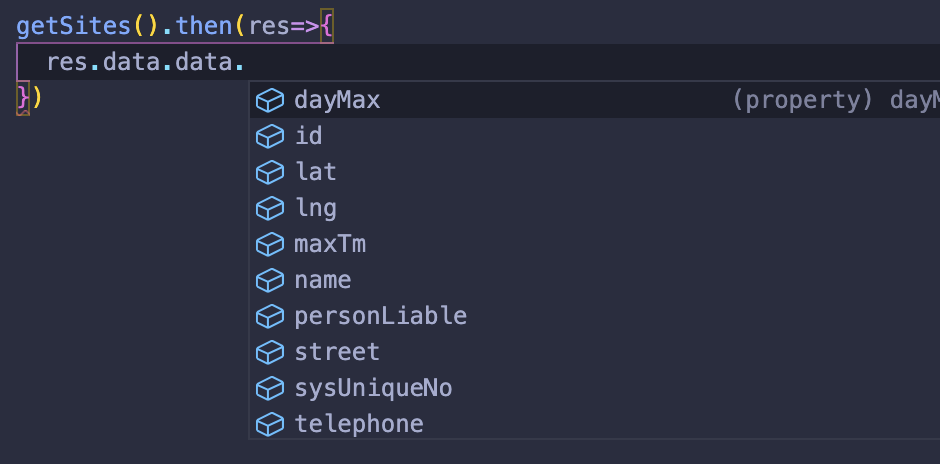
Task: Click the cube icon next to telephone
Action: pos(270,424)
